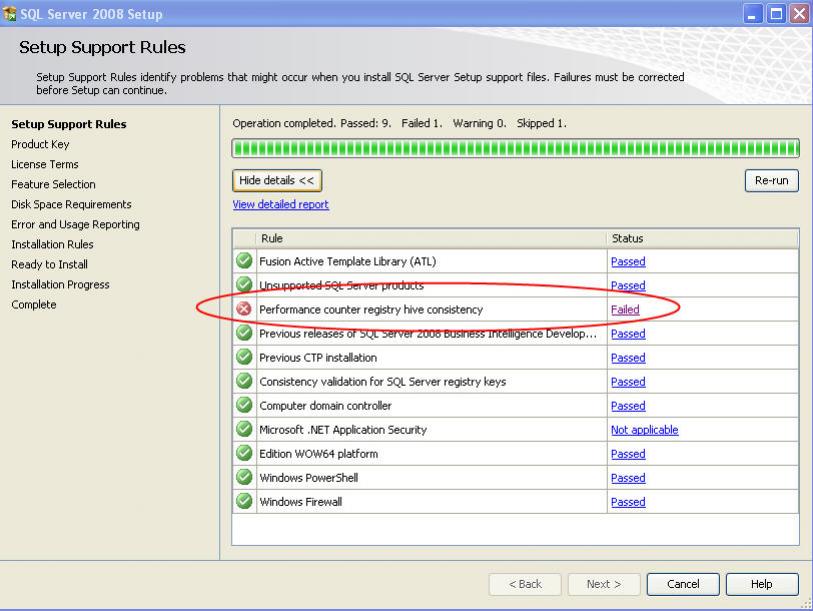Click the 'Windows PowerShell' rule text
Screen dimensions: 813x611
(309, 478)
